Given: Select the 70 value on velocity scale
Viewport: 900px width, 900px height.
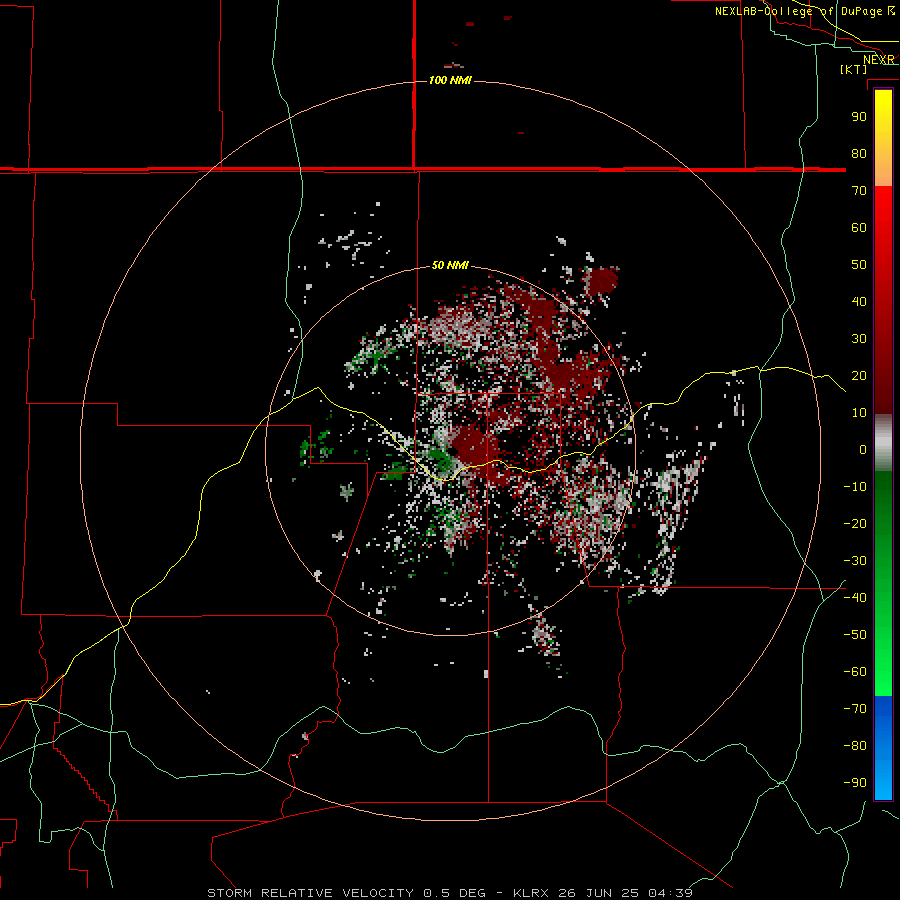Looking at the screenshot, I should [x=859, y=191].
